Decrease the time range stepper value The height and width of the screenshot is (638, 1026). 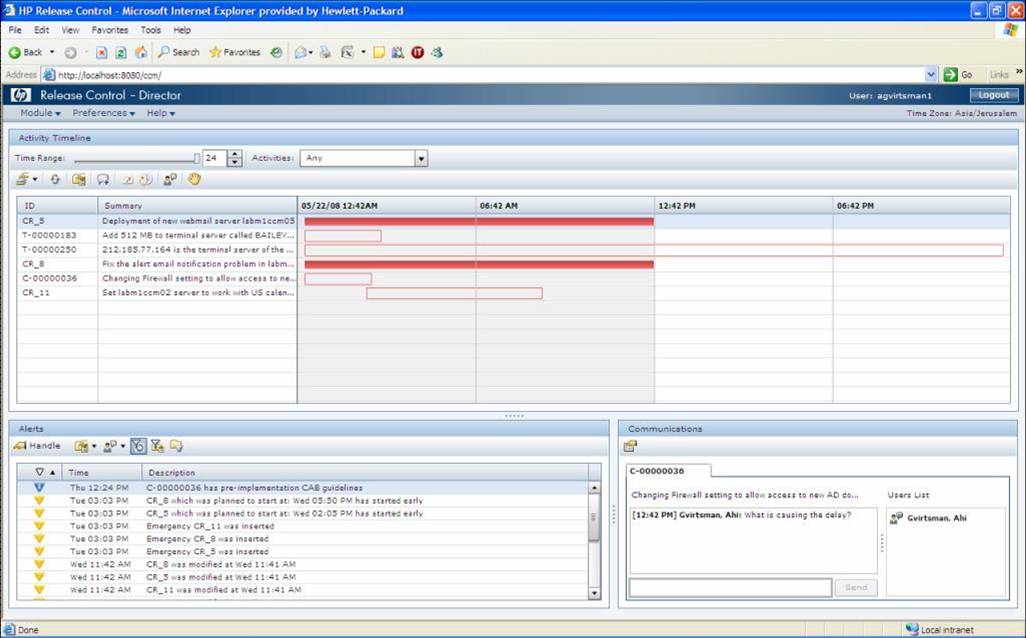coord(235,162)
